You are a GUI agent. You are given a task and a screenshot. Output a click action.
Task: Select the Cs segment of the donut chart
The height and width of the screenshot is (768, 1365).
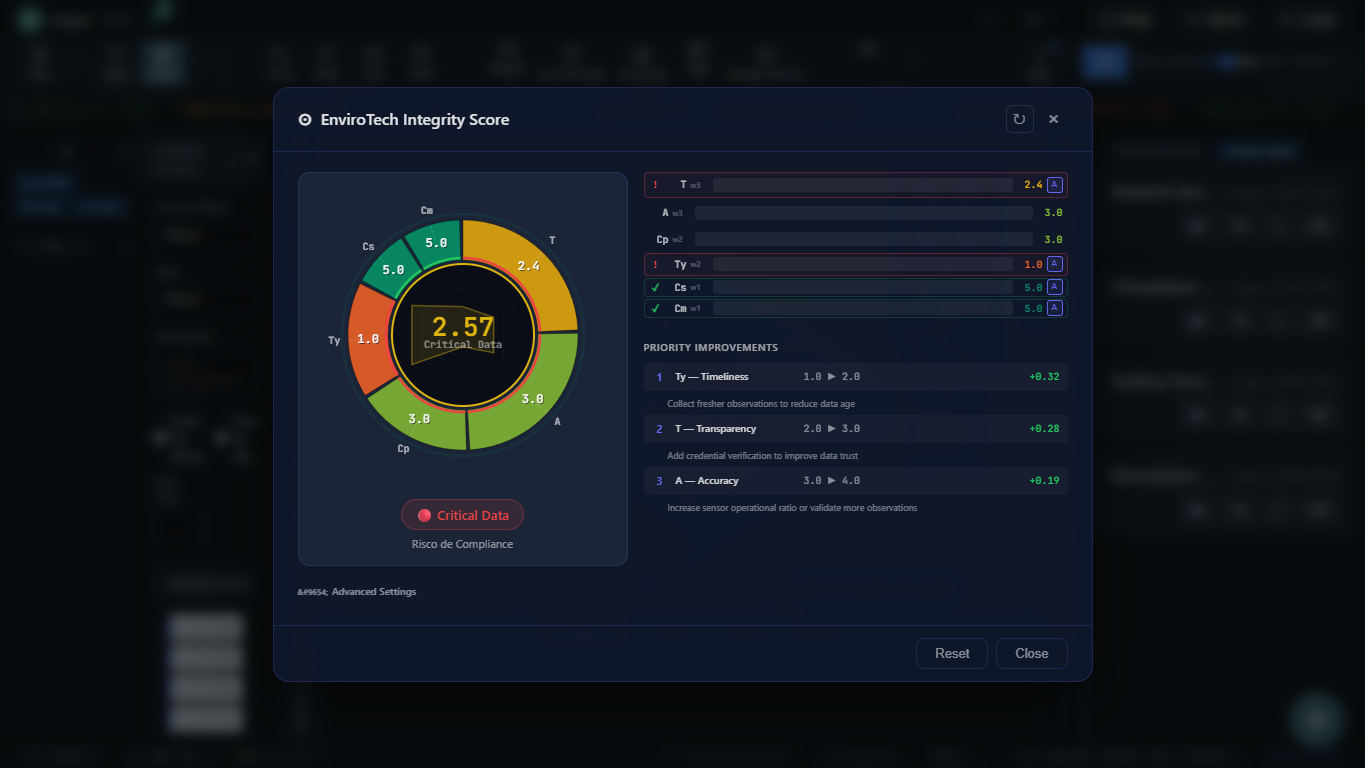click(393, 269)
